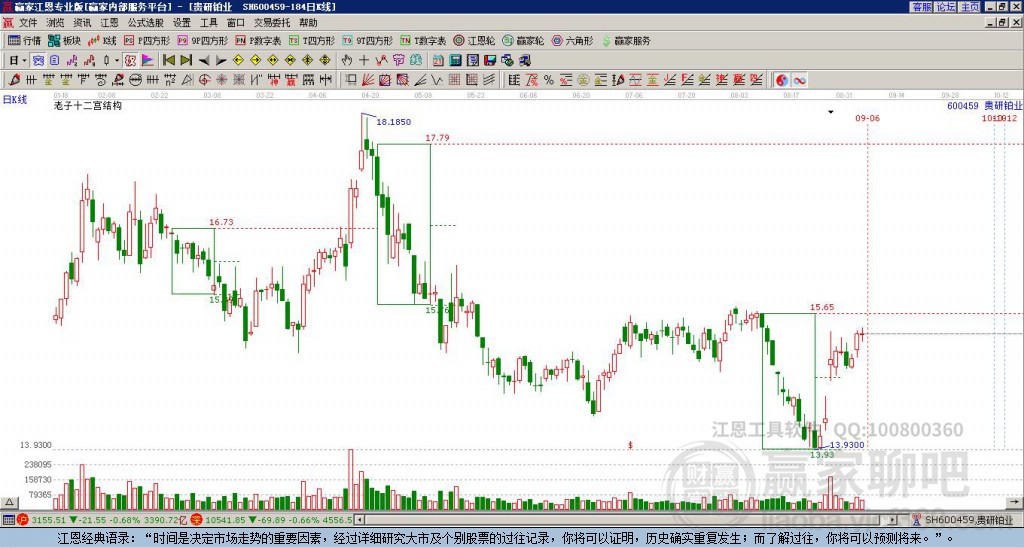The height and width of the screenshot is (548, 1024).
Task: Expand the 日 period dropdown
Action: click(24, 60)
